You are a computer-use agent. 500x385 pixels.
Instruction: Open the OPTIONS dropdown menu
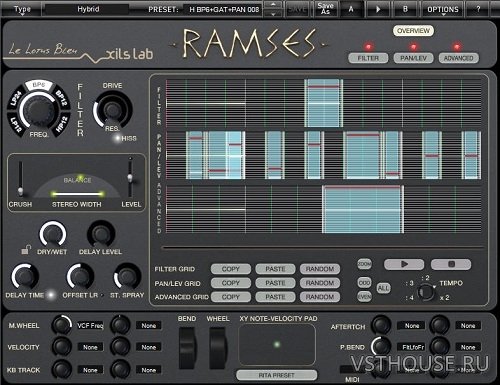[443, 10]
